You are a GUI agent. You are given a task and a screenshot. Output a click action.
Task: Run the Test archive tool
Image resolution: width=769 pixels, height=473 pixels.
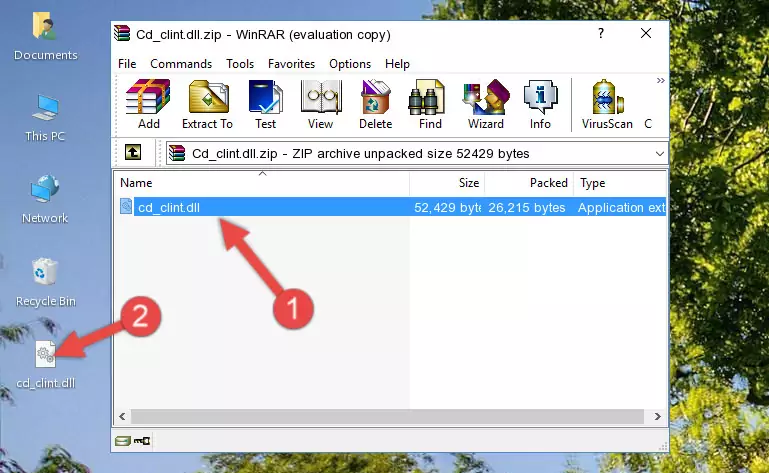click(265, 104)
